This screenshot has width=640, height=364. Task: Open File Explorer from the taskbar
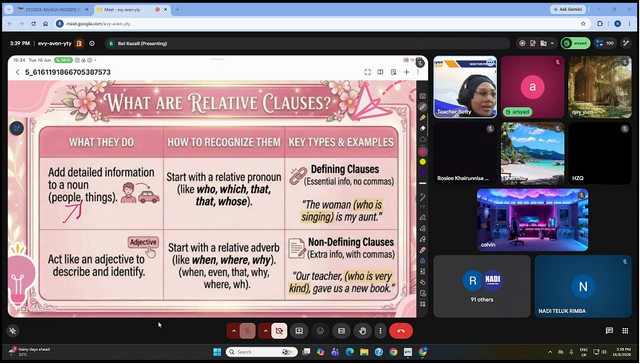(x=364, y=352)
